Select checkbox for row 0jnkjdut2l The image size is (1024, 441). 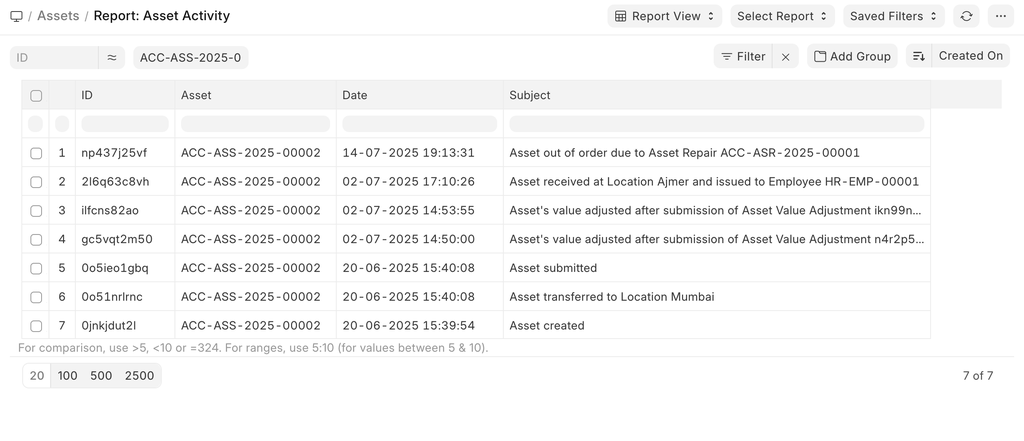point(36,326)
